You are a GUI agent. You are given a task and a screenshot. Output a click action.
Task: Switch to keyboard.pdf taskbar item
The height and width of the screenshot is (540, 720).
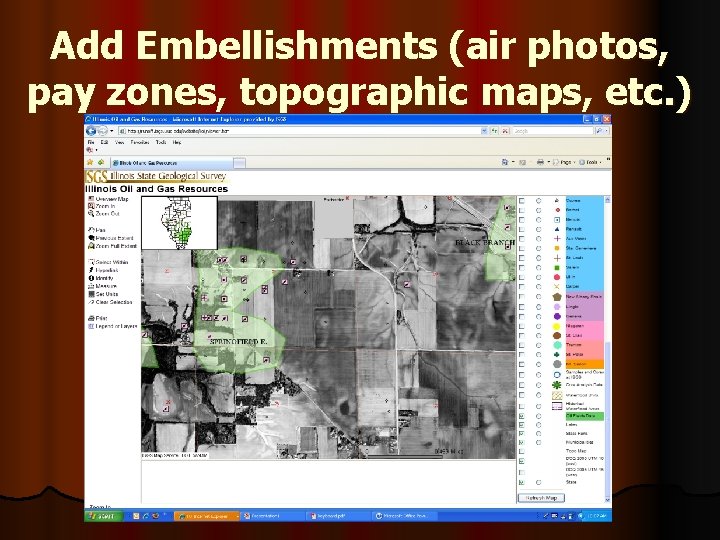(338, 516)
